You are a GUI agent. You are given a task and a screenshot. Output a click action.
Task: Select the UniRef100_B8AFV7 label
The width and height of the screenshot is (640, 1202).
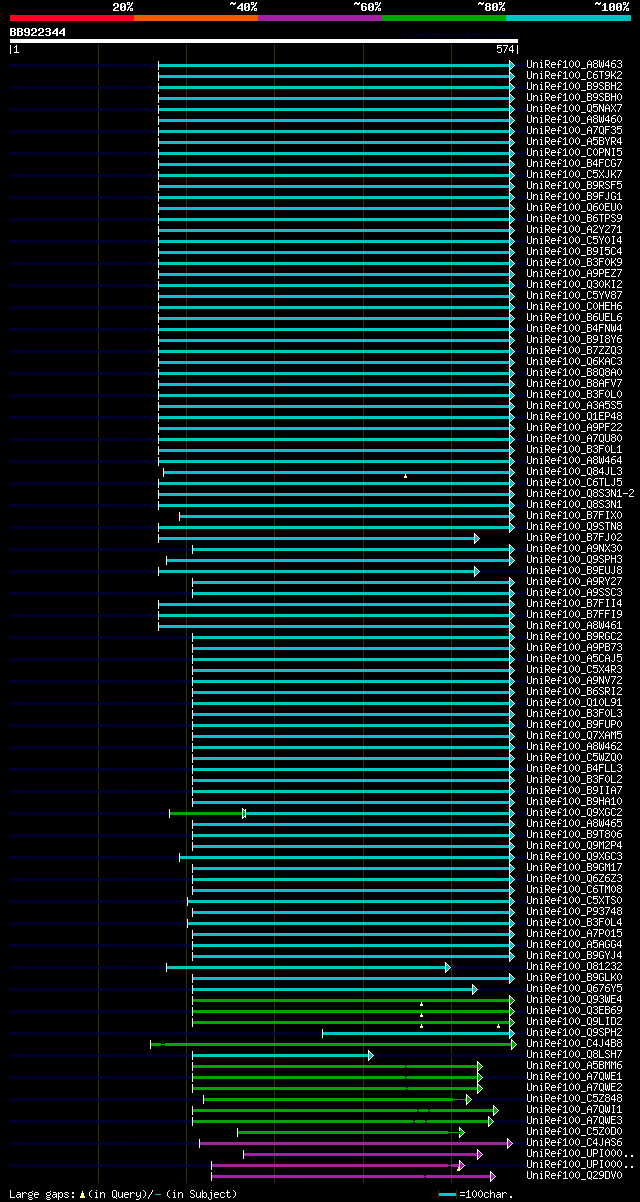pyautogui.click(x=574, y=383)
